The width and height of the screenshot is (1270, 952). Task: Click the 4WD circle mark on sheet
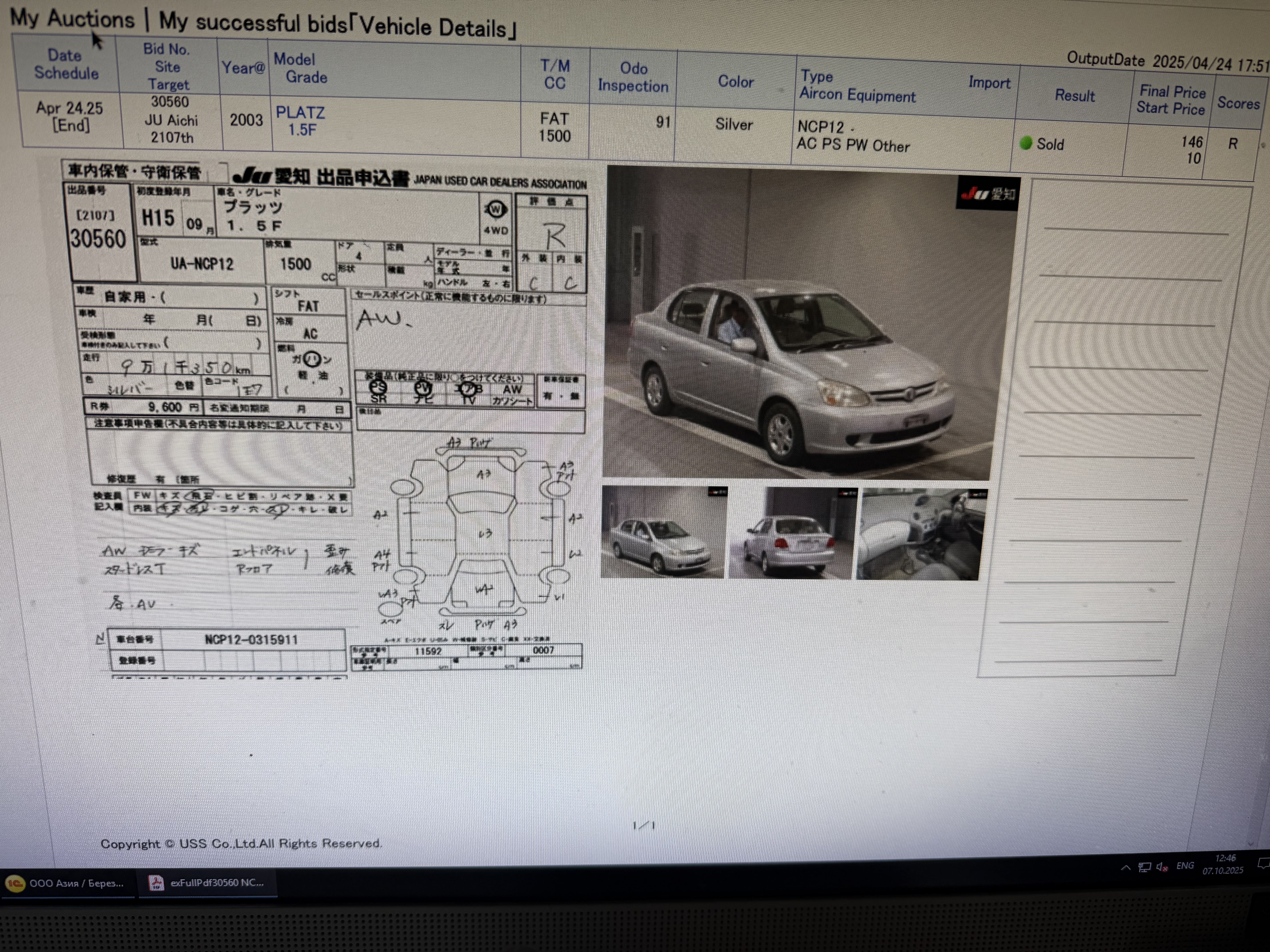click(496, 210)
